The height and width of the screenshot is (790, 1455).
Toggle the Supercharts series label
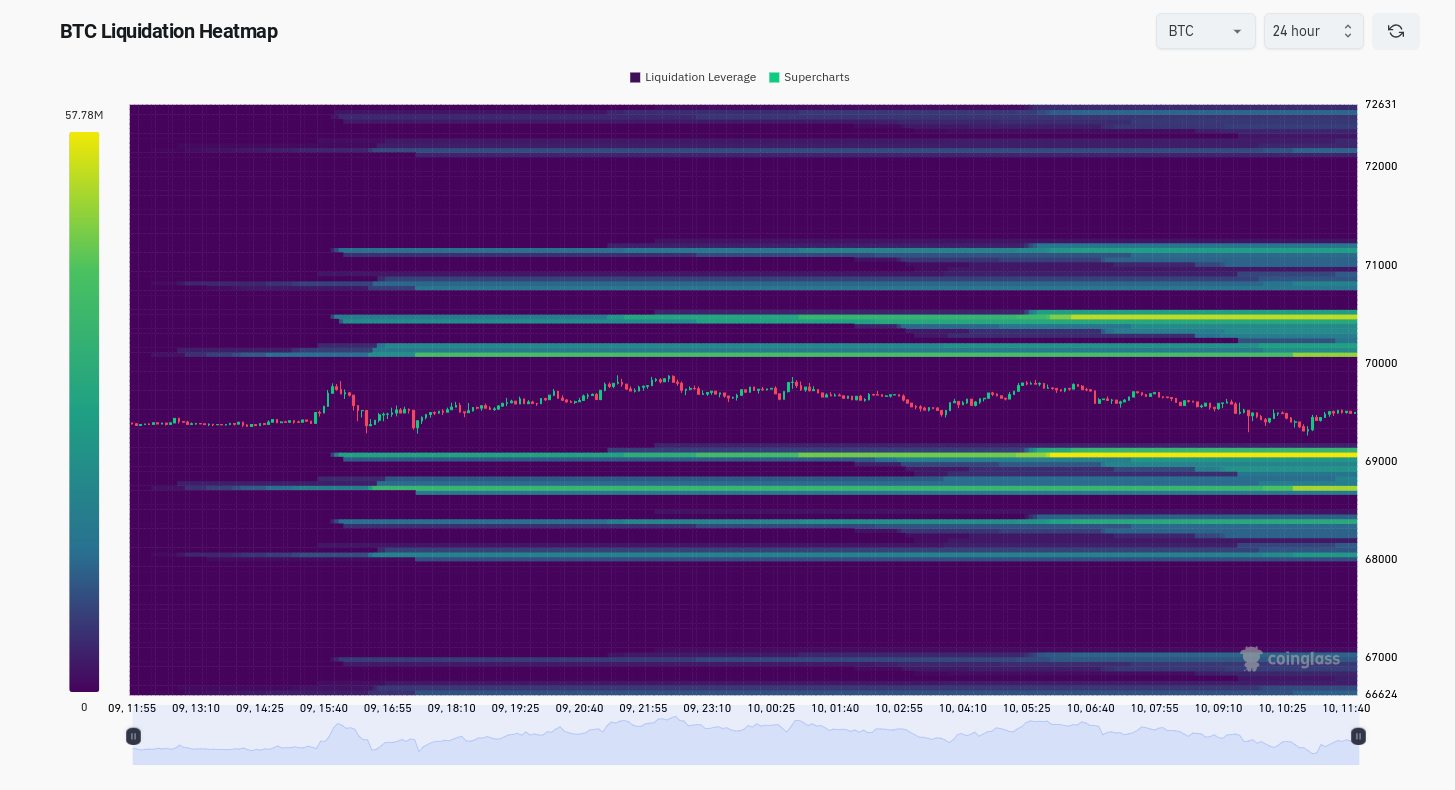(x=816, y=77)
